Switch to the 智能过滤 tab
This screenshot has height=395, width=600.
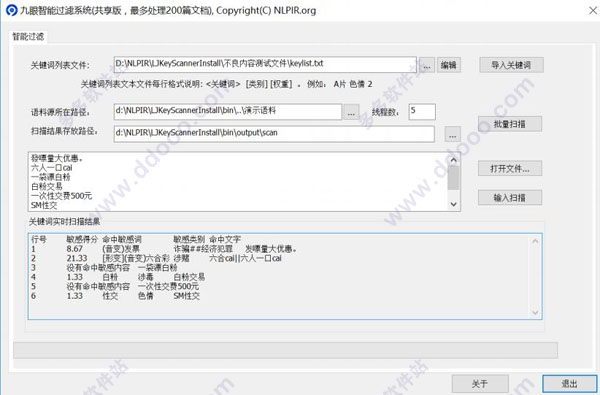[28, 37]
